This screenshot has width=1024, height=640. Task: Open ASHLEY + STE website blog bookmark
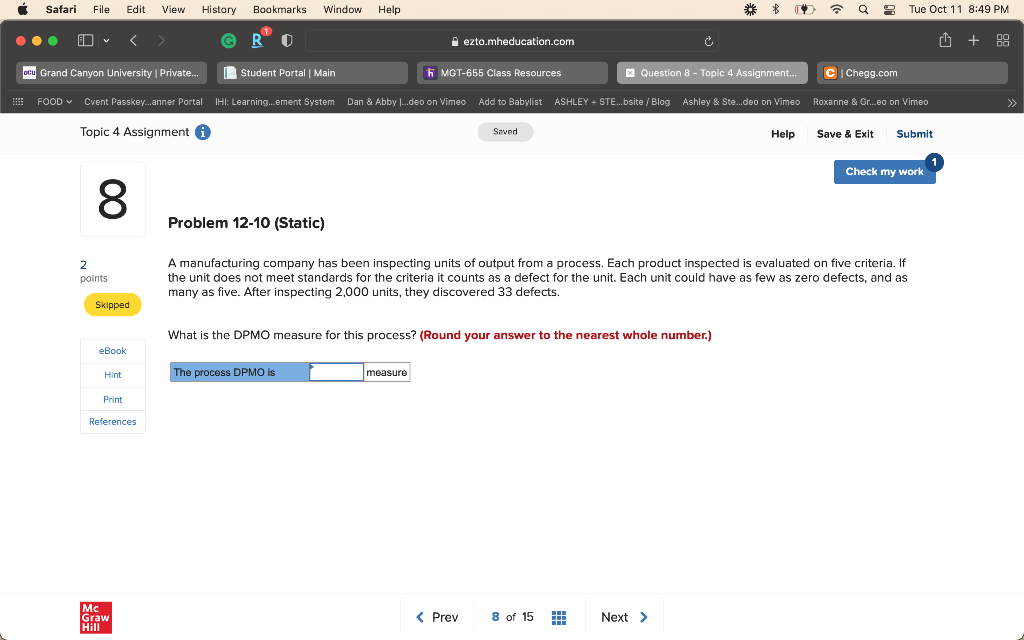pyautogui.click(x=612, y=102)
